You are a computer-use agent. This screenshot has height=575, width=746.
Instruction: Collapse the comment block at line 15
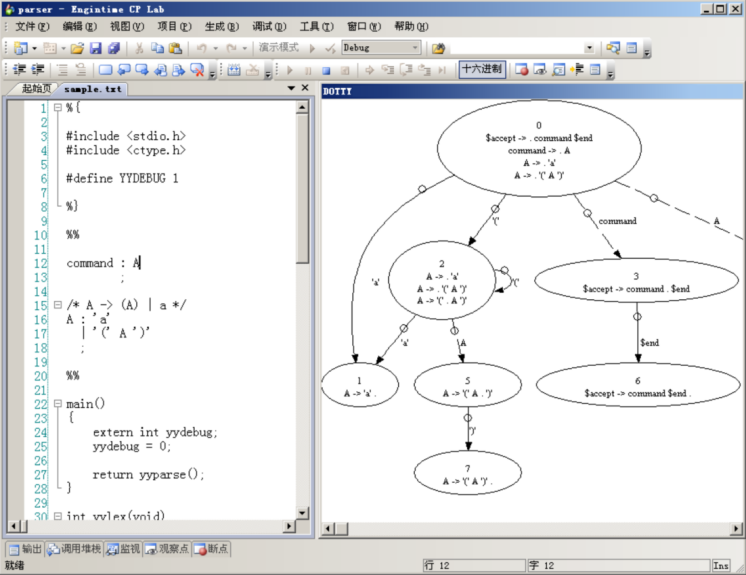click(x=57, y=305)
